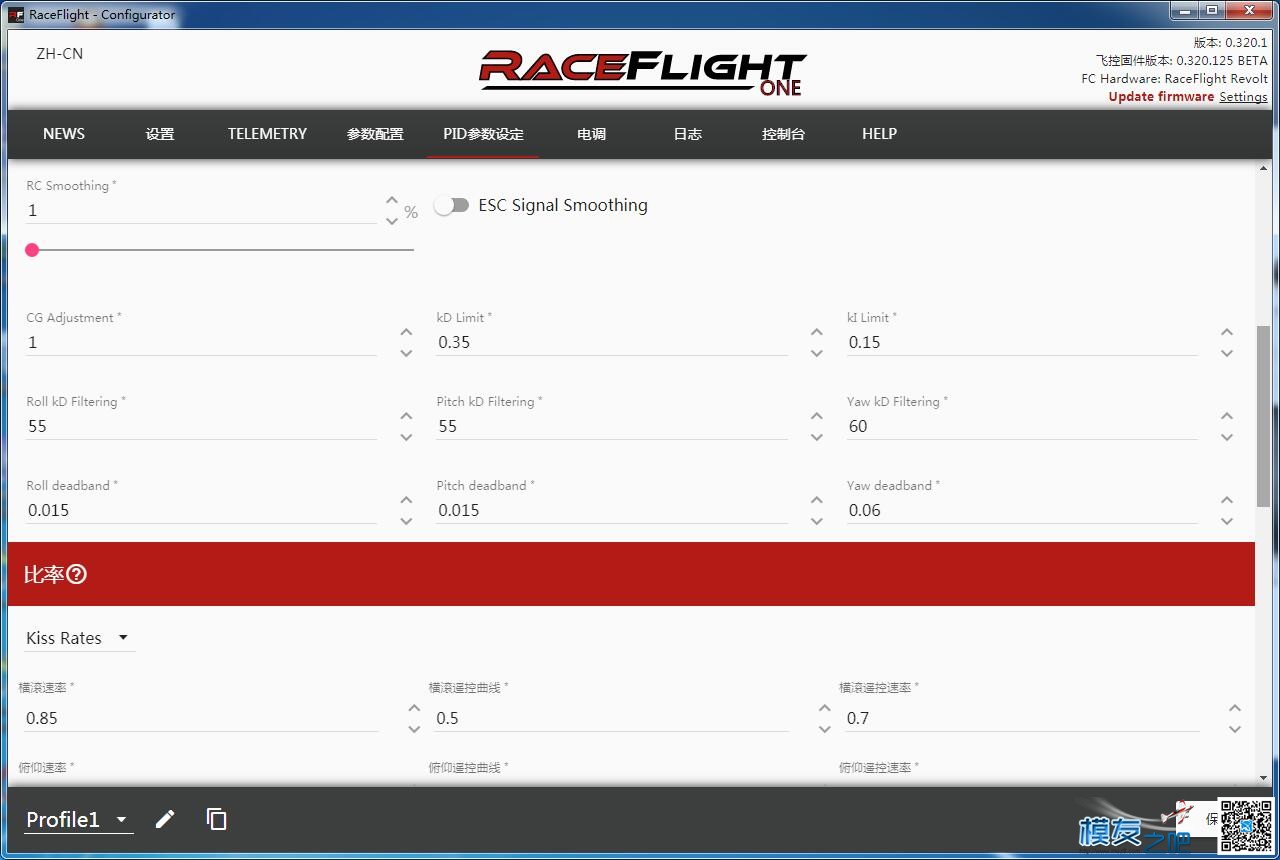Decrease 横滚遥控速率 value
This screenshot has height=860, width=1280.
coord(1235,728)
